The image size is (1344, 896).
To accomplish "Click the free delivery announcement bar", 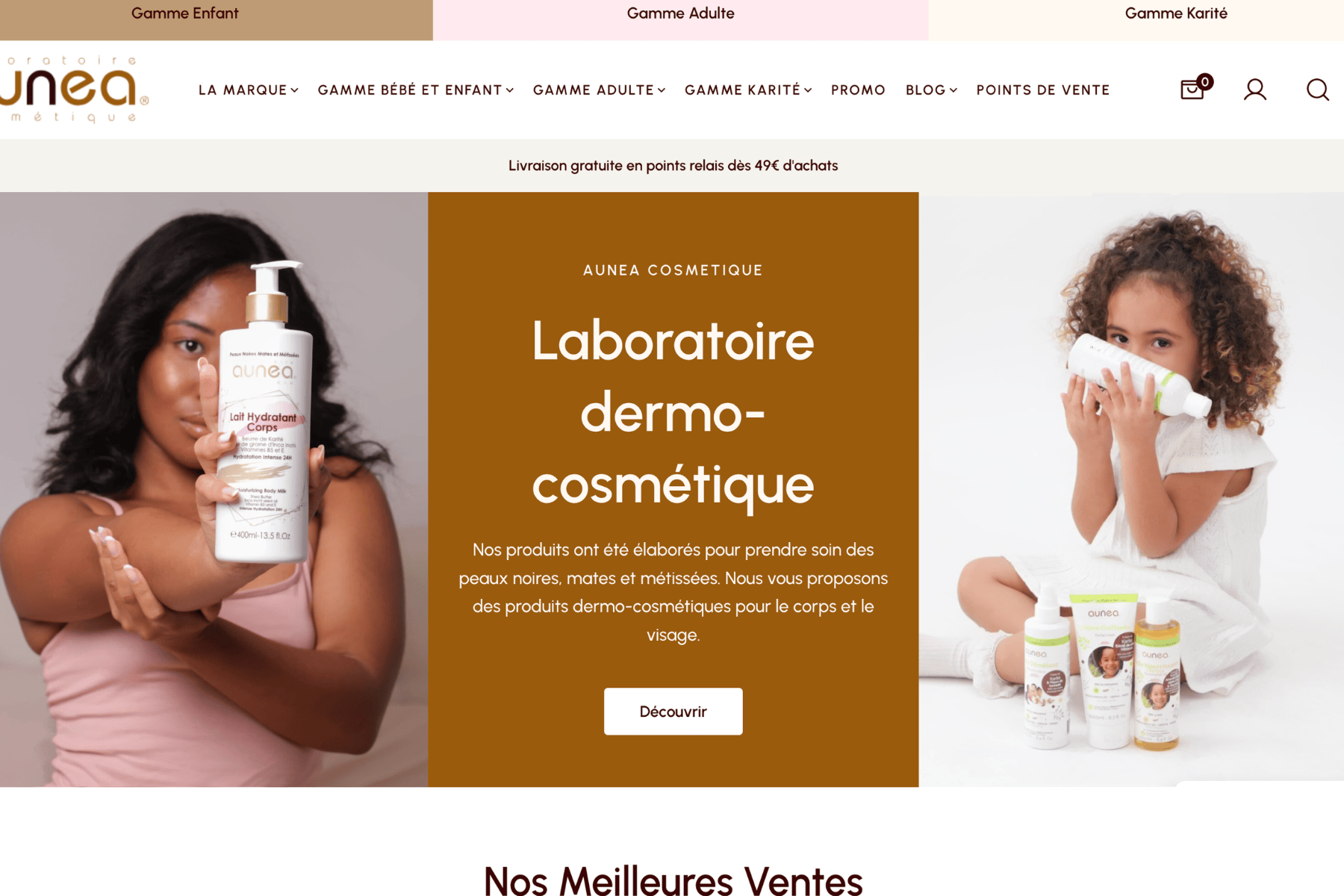I will click(672, 166).
